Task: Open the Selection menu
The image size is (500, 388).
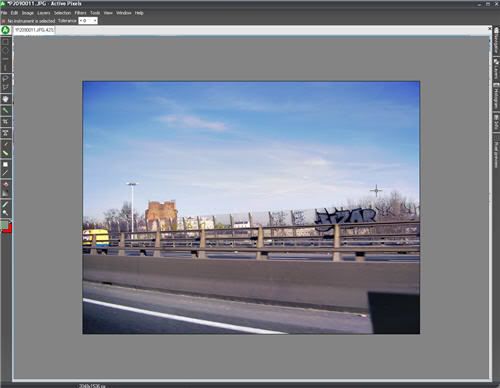Action: [62, 13]
